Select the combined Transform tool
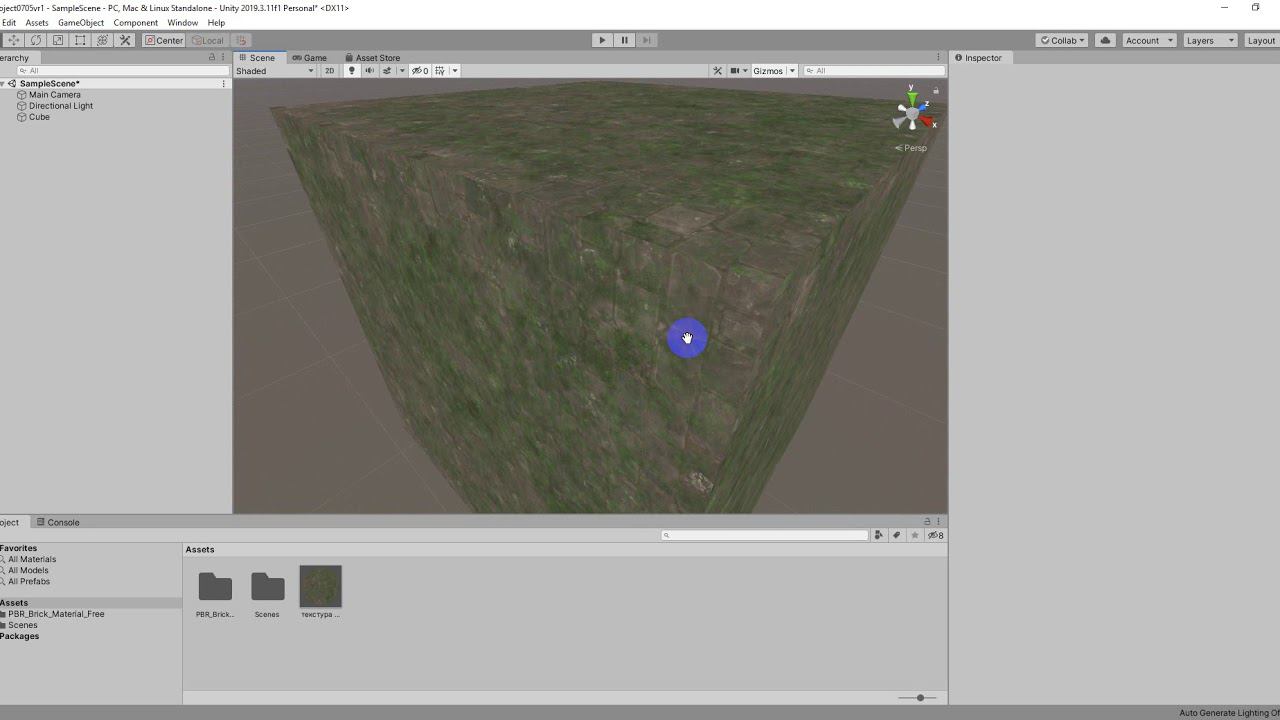This screenshot has height=720, width=1280. coord(102,40)
